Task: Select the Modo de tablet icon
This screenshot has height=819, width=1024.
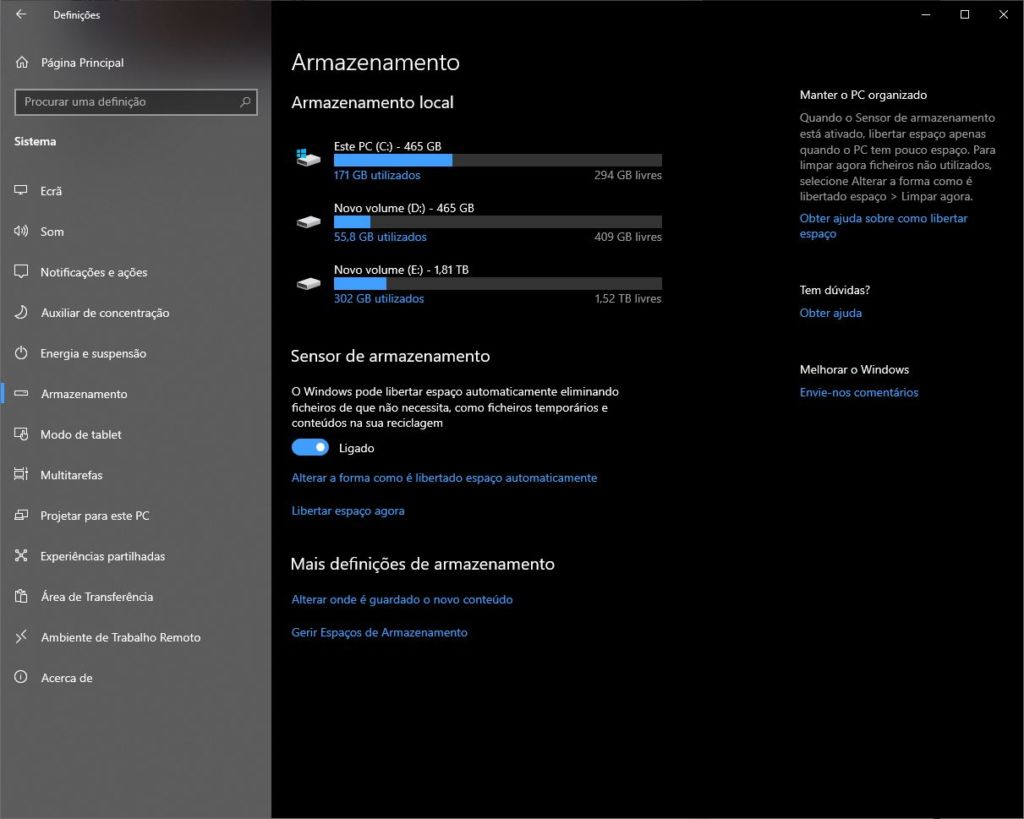Action: (21, 434)
